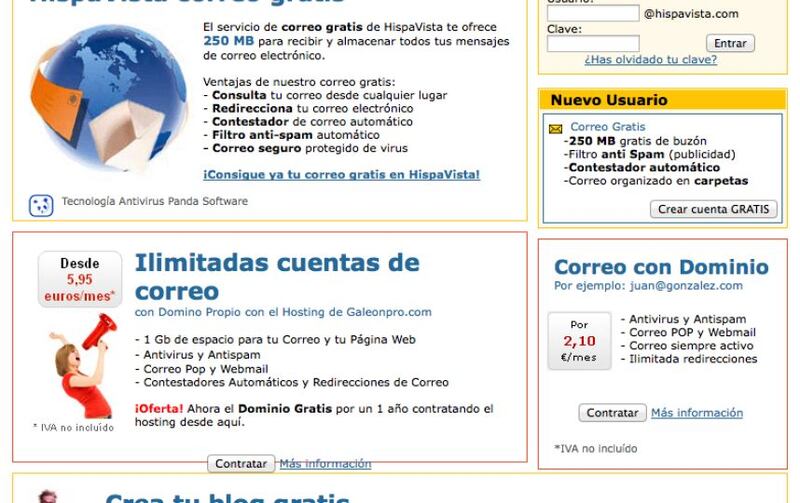Click the globe with envelopes image

coord(111,97)
